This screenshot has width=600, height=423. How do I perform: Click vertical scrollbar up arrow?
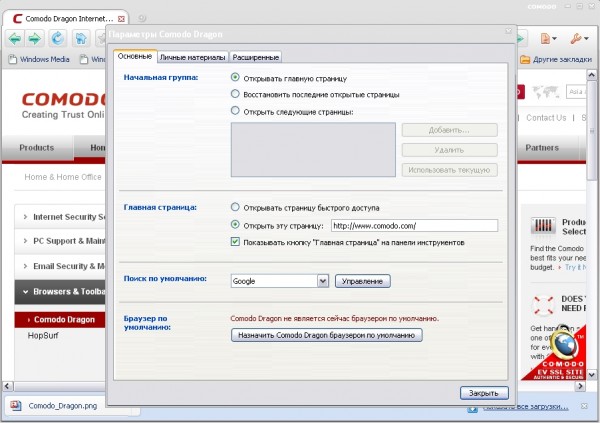592,75
